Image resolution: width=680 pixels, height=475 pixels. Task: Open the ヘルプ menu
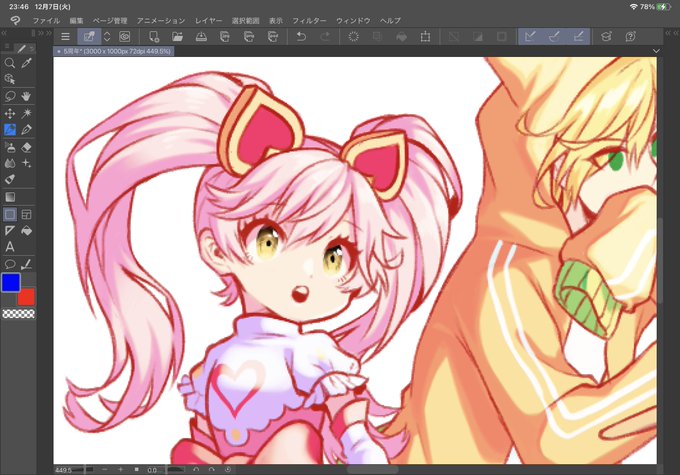(390, 20)
